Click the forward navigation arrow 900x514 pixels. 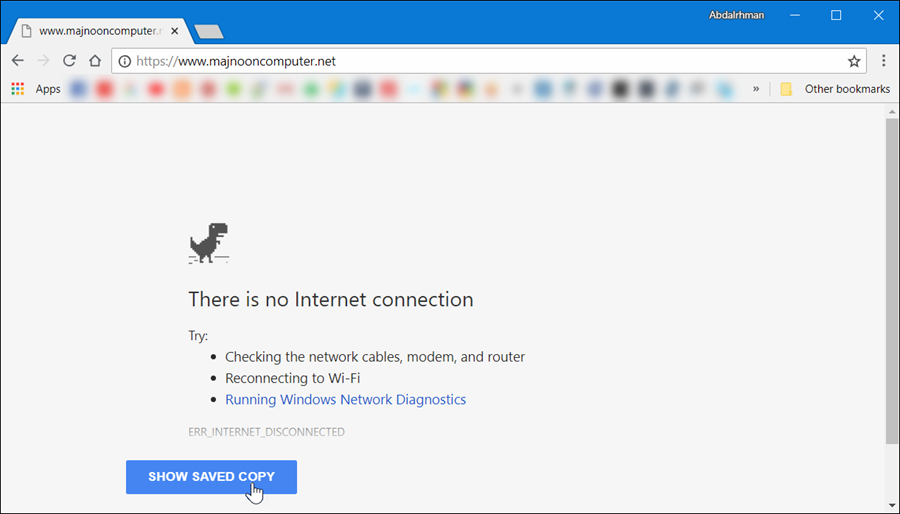tap(43, 61)
